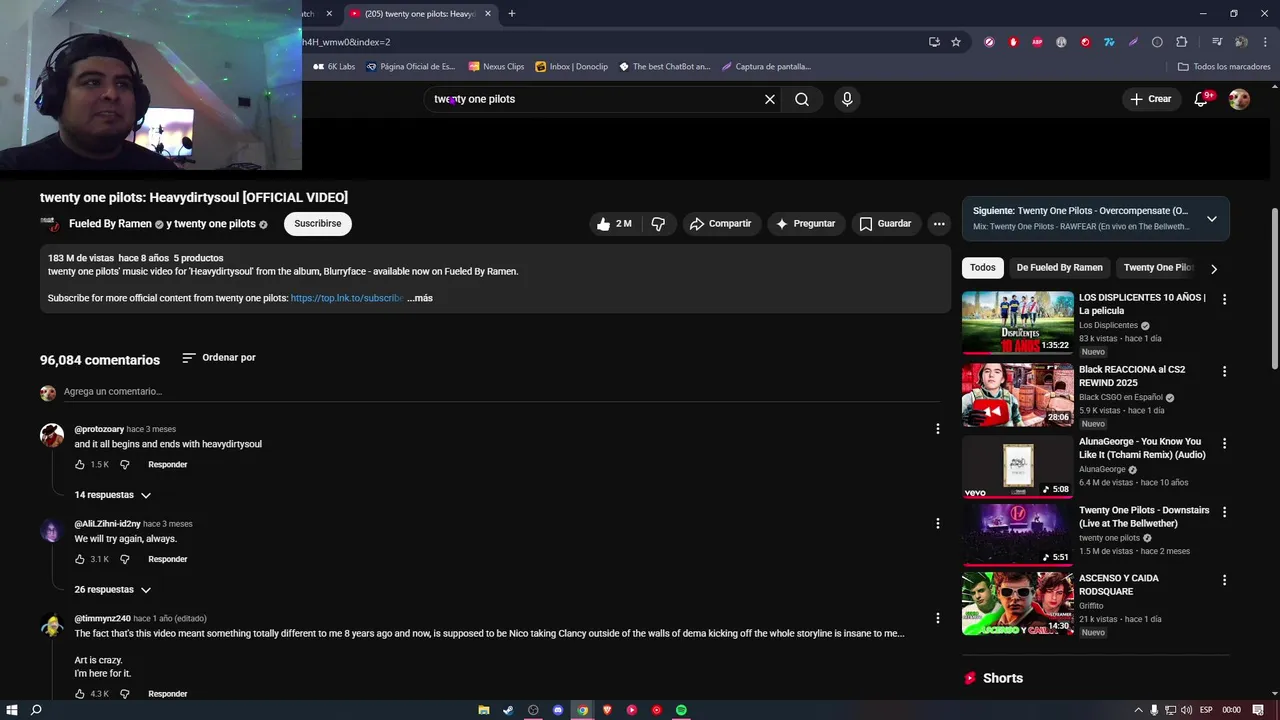Click the Compartir button

pyautogui.click(x=720, y=224)
